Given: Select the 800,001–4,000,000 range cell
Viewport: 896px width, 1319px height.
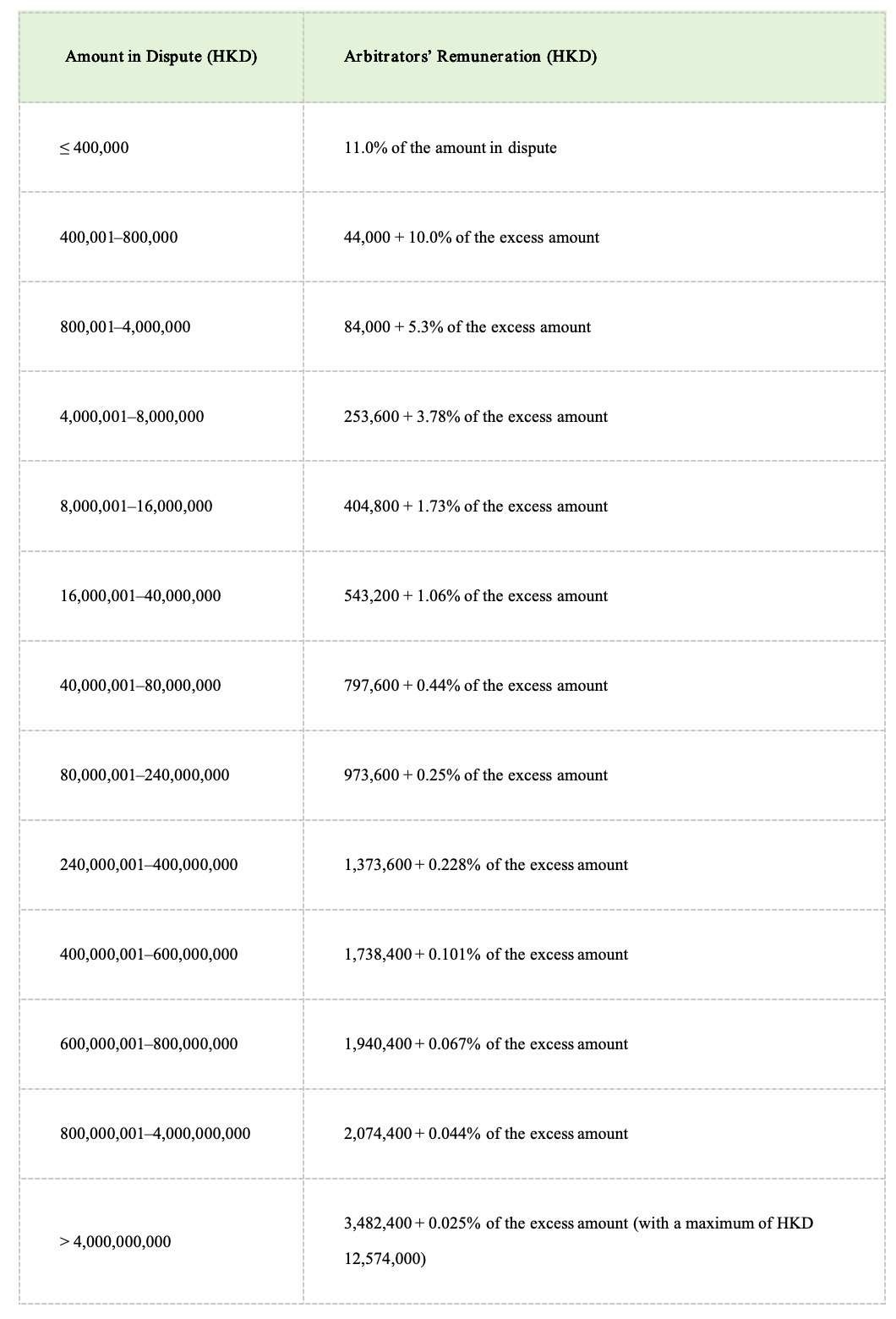Looking at the screenshot, I should [125, 327].
